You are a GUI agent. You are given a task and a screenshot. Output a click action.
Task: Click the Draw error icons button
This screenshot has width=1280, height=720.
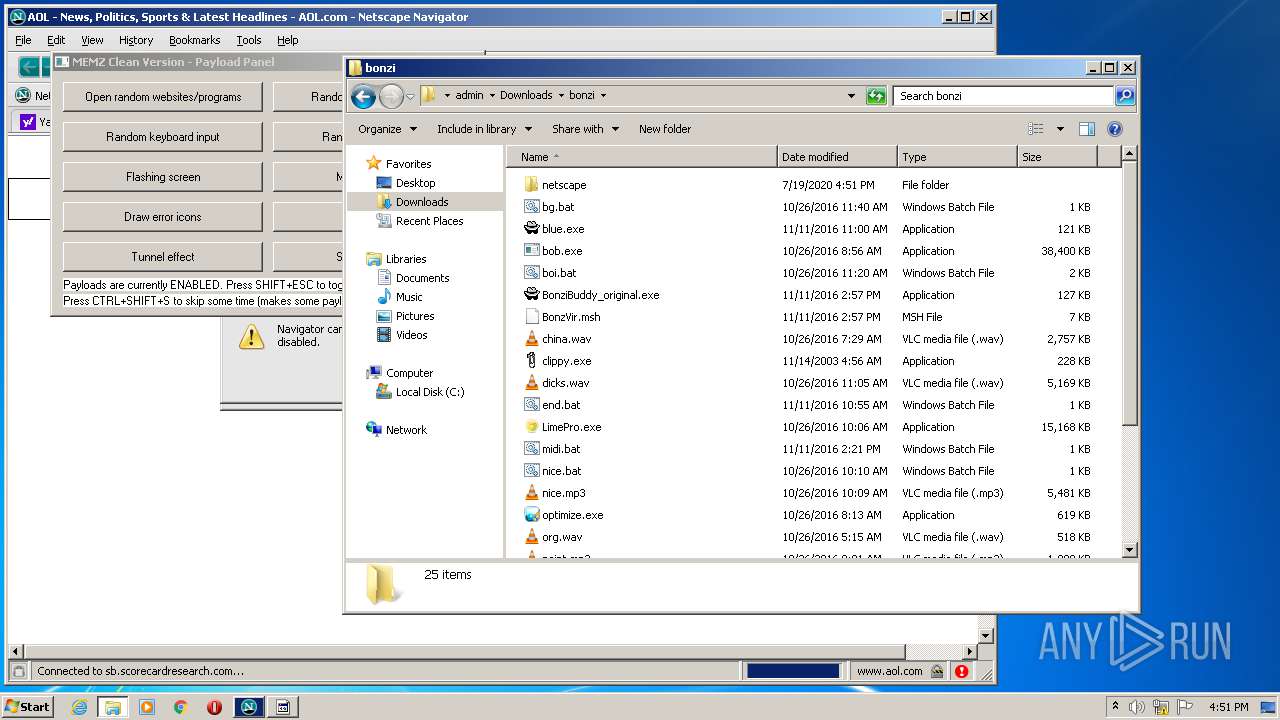[x=163, y=217]
